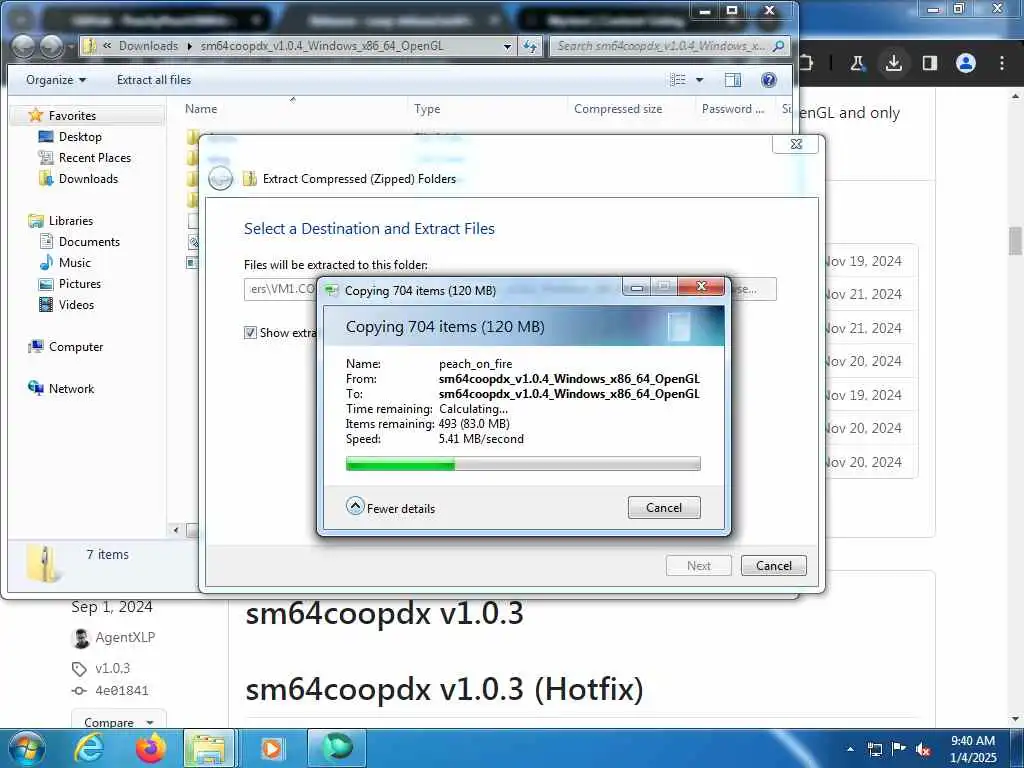Toggle Show extracted files checkbox

click(250, 332)
